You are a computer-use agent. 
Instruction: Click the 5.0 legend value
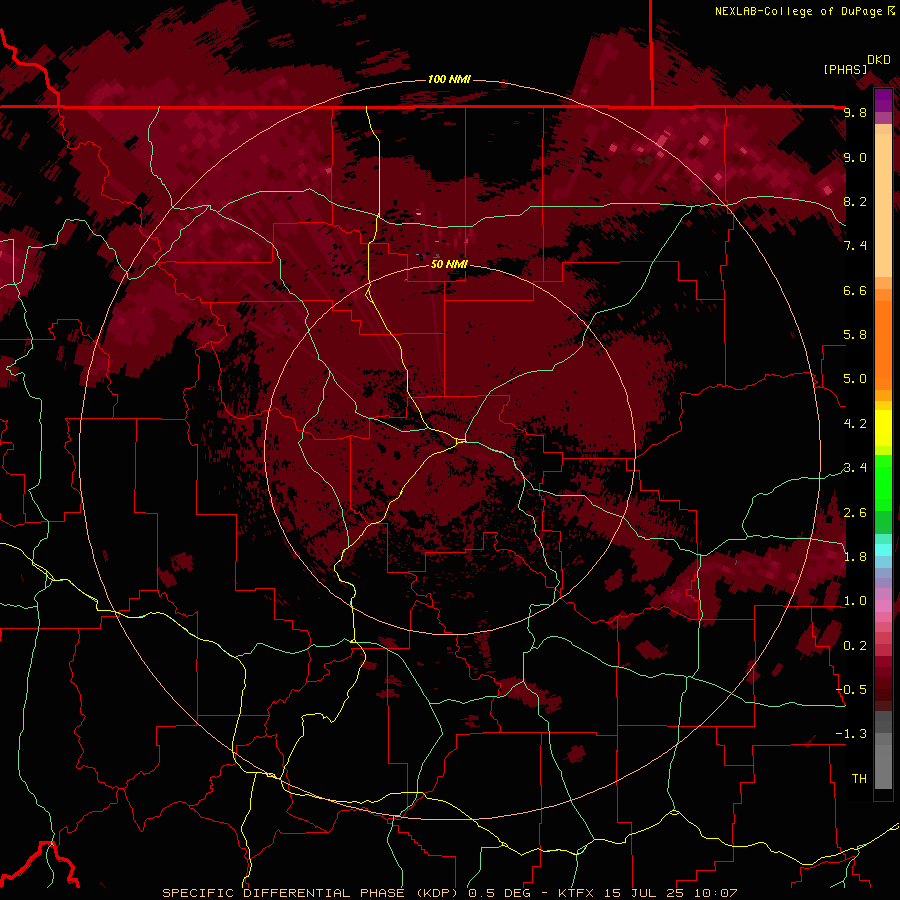(855, 379)
